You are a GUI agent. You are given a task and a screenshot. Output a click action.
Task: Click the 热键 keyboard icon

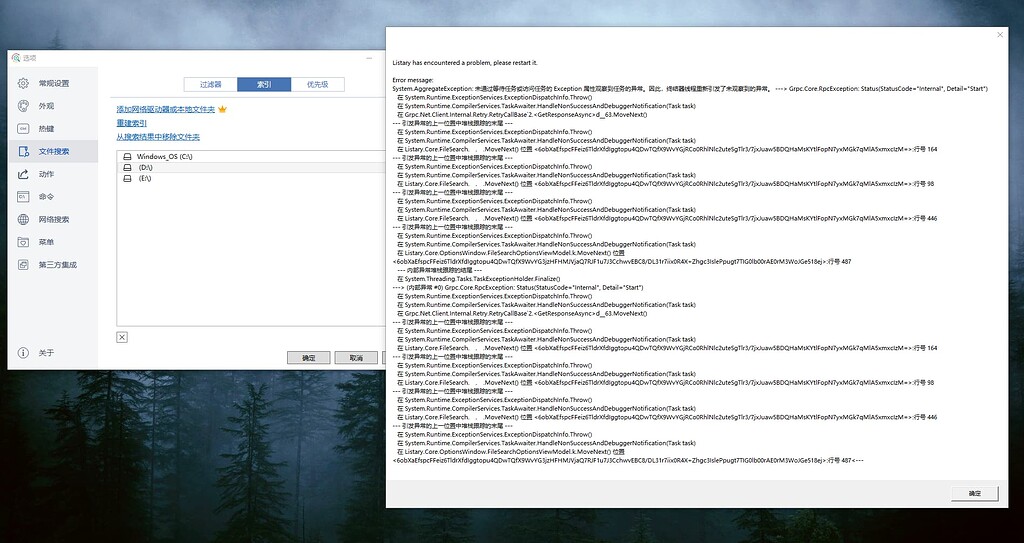[x=23, y=129]
